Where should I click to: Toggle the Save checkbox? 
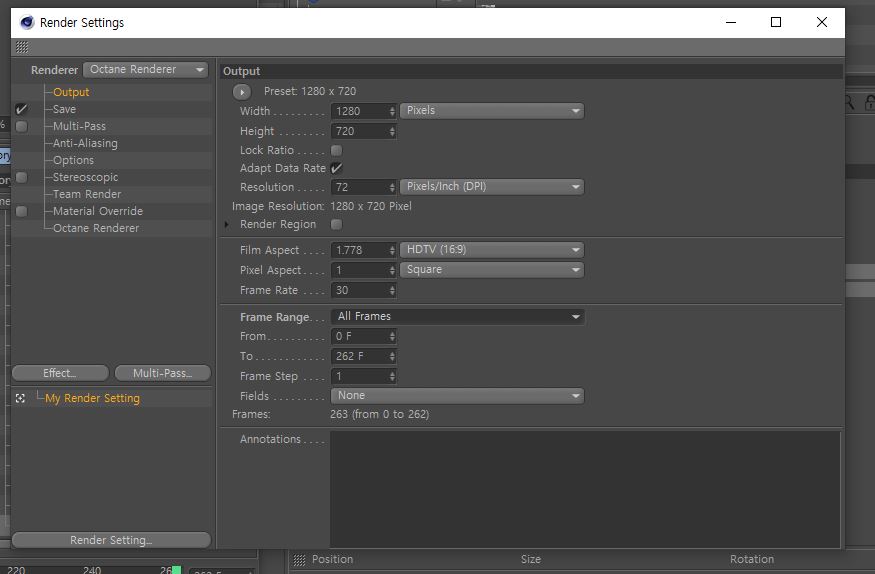coord(21,109)
